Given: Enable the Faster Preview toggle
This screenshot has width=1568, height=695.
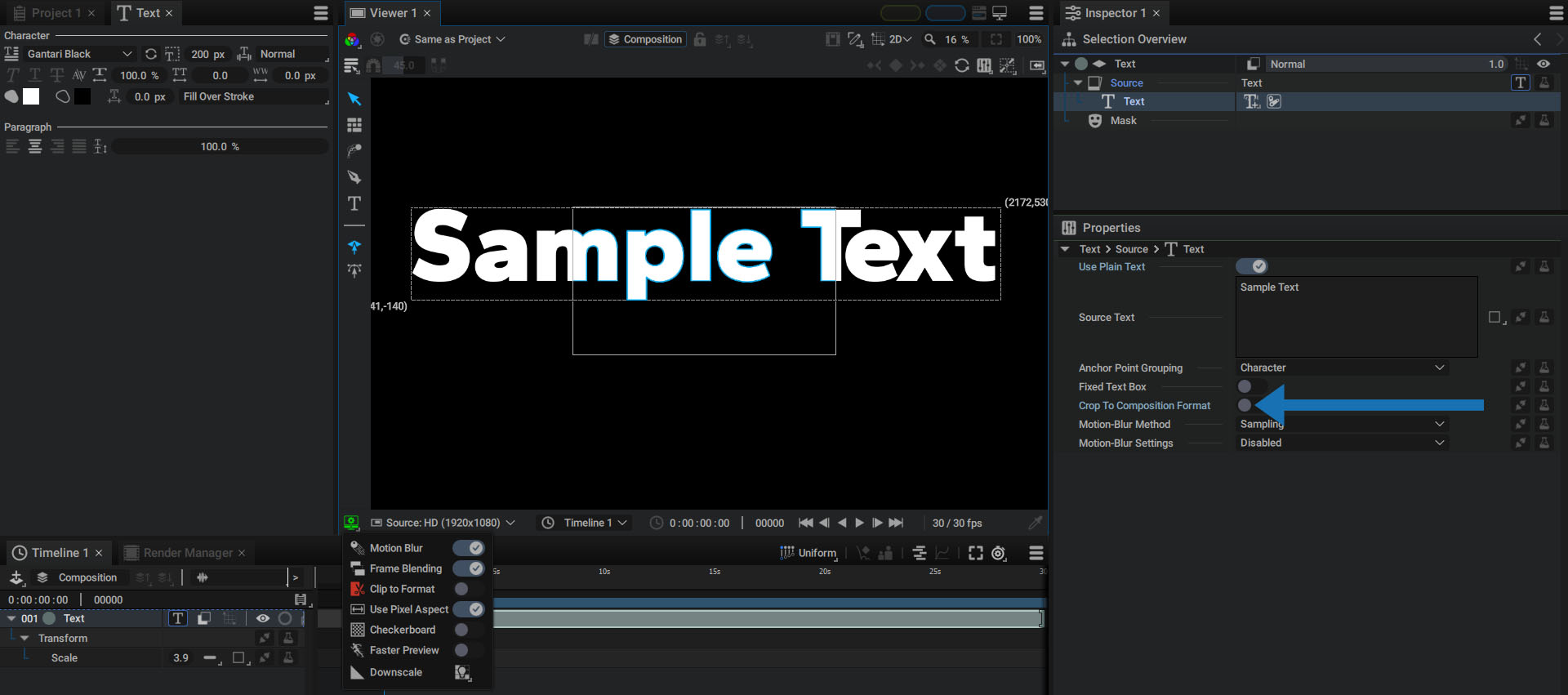Looking at the screenshot, I should [469, 650].
